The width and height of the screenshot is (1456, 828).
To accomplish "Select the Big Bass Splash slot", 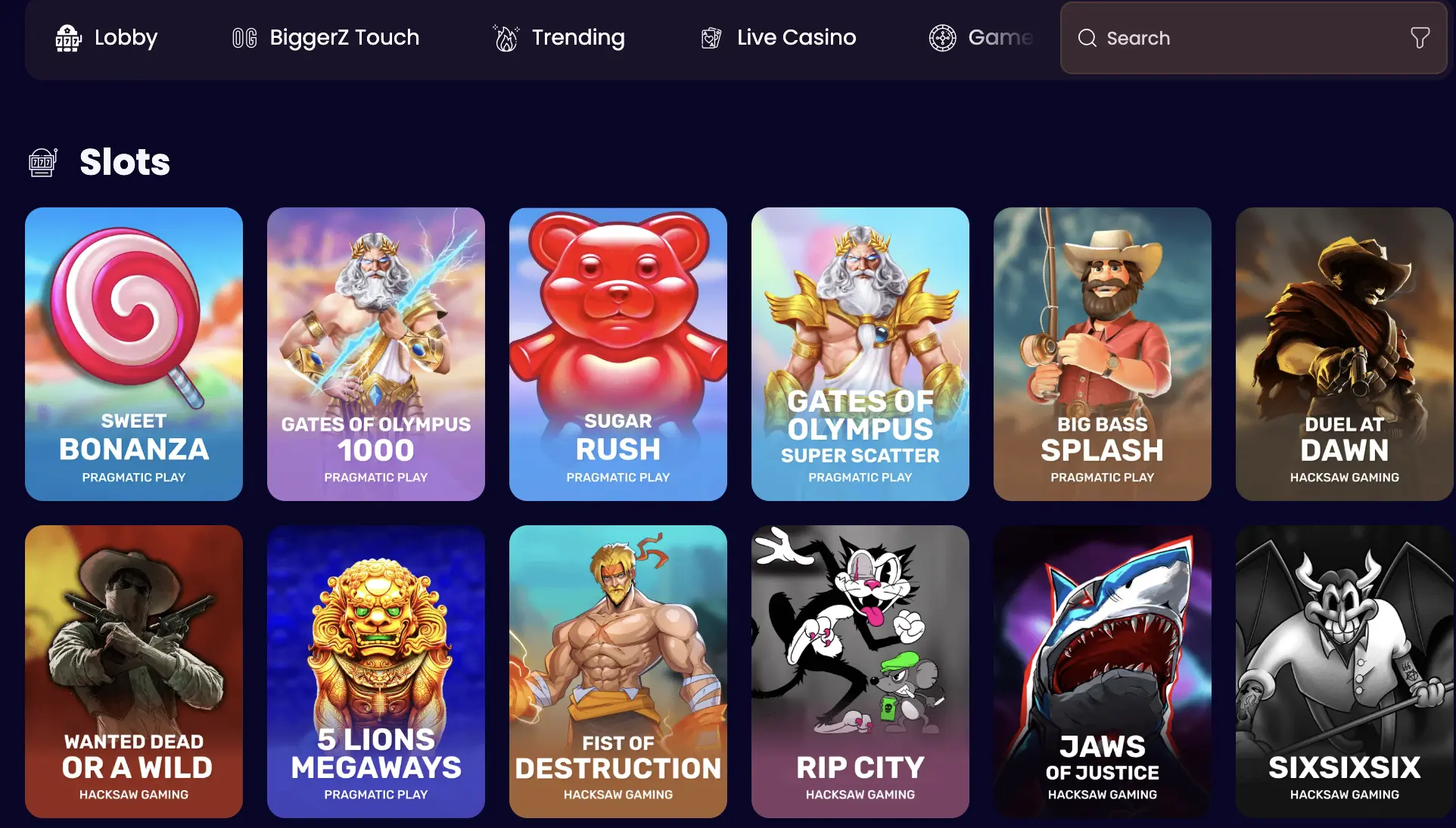I will coord(1103,354).
